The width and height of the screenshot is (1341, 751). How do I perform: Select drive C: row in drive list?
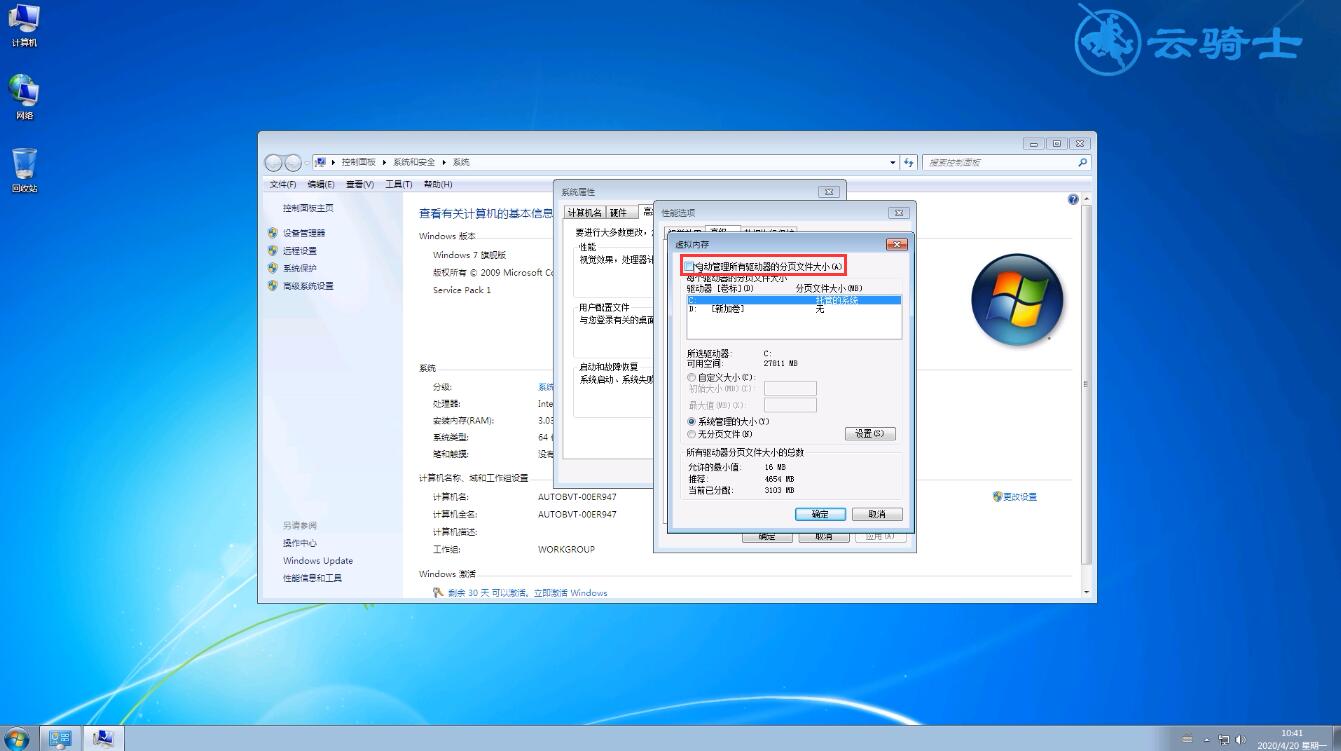pos(794,300)
